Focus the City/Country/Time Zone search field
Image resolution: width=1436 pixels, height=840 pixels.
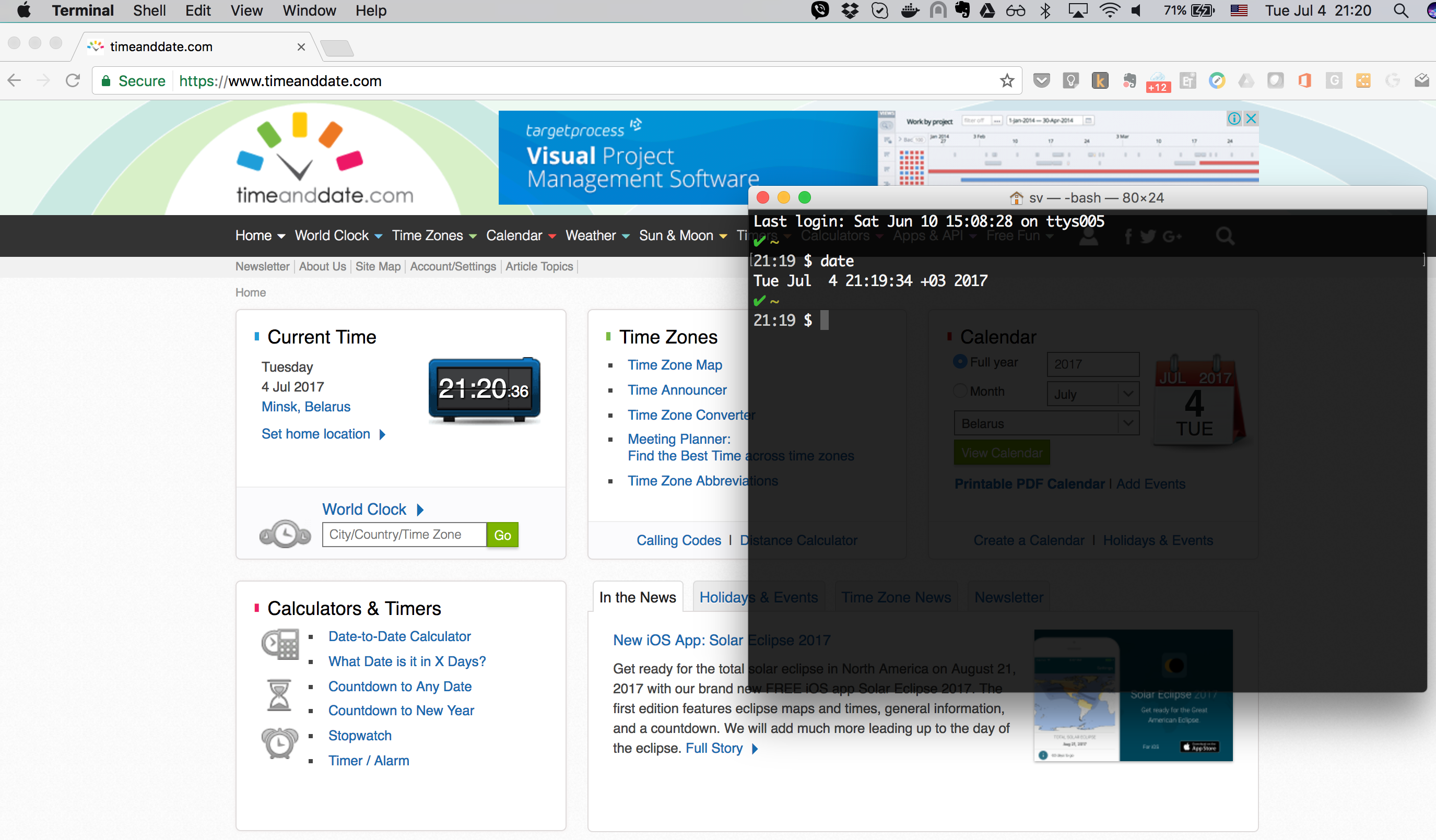[405, 535]
